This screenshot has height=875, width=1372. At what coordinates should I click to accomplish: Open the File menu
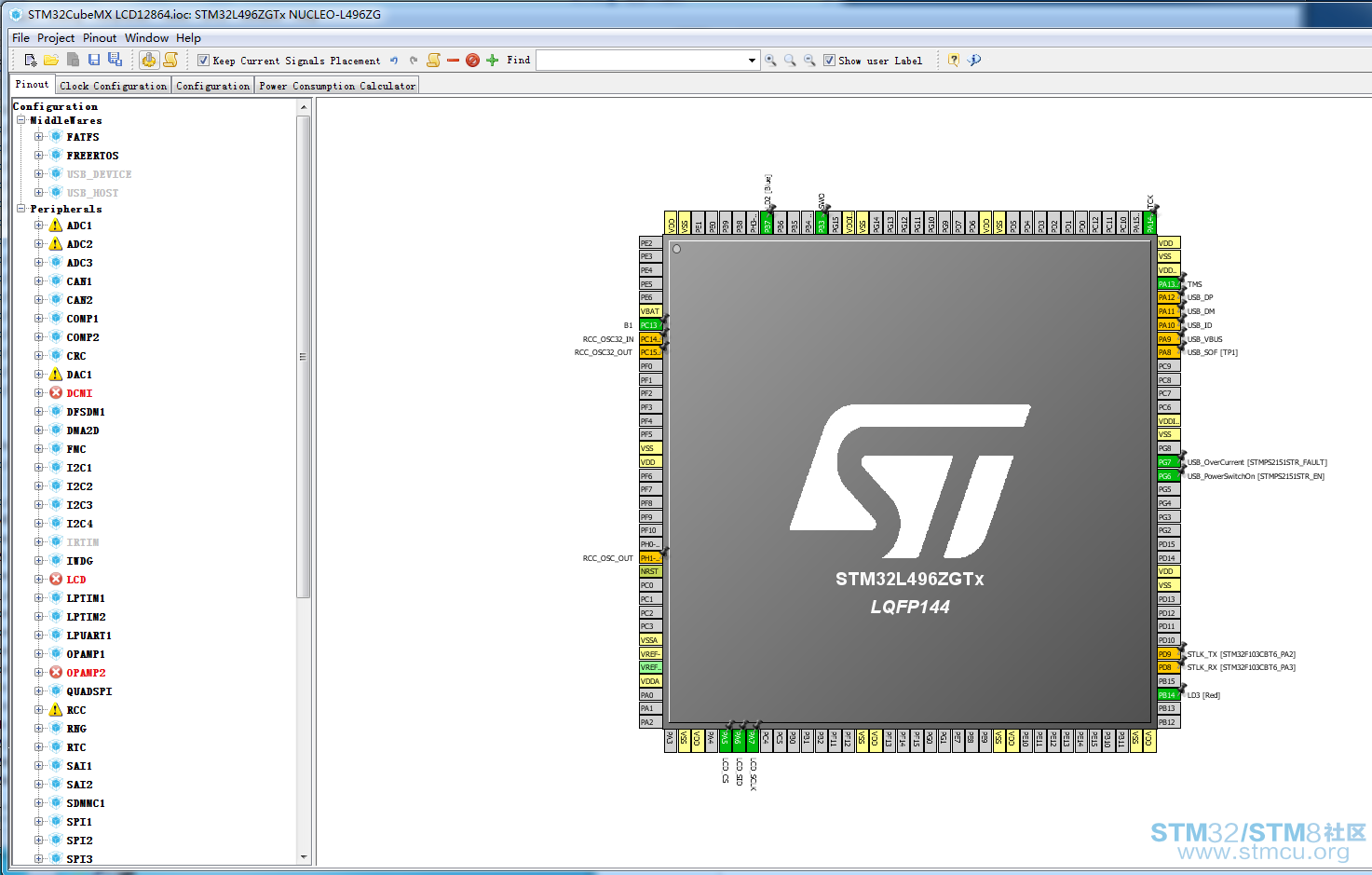pos(20,38)
